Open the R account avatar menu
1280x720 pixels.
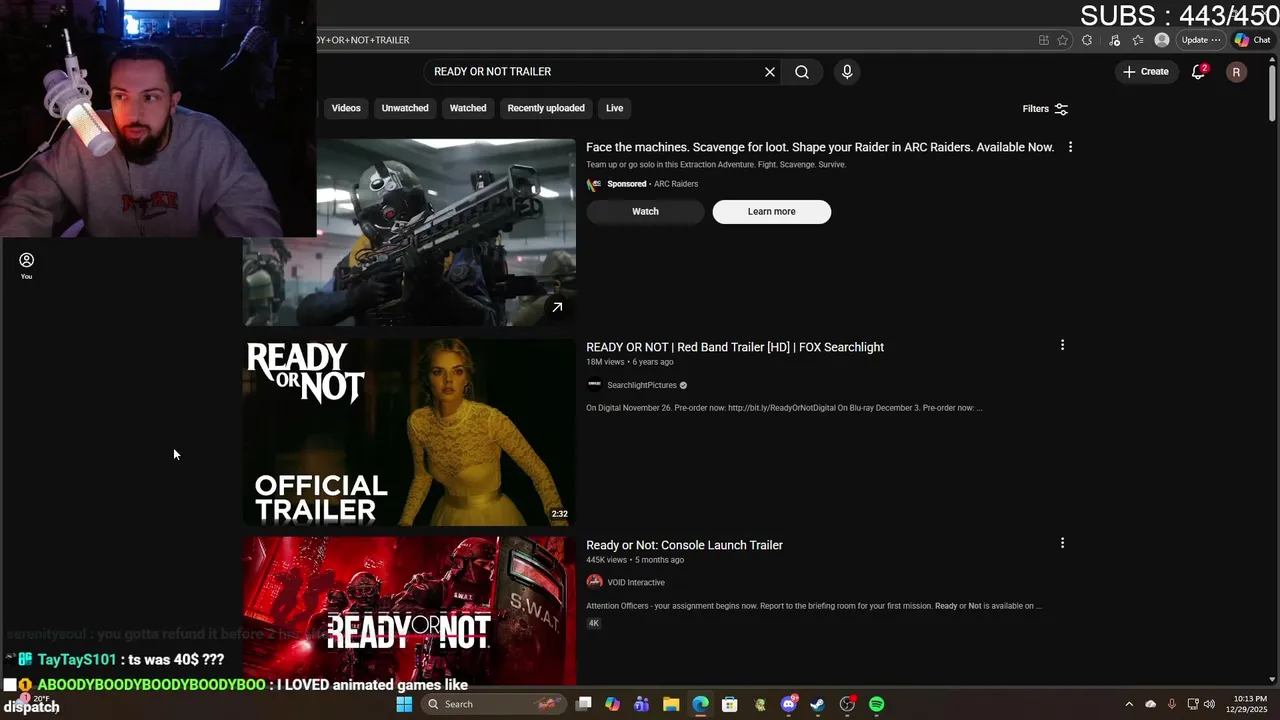[1237, 72]
